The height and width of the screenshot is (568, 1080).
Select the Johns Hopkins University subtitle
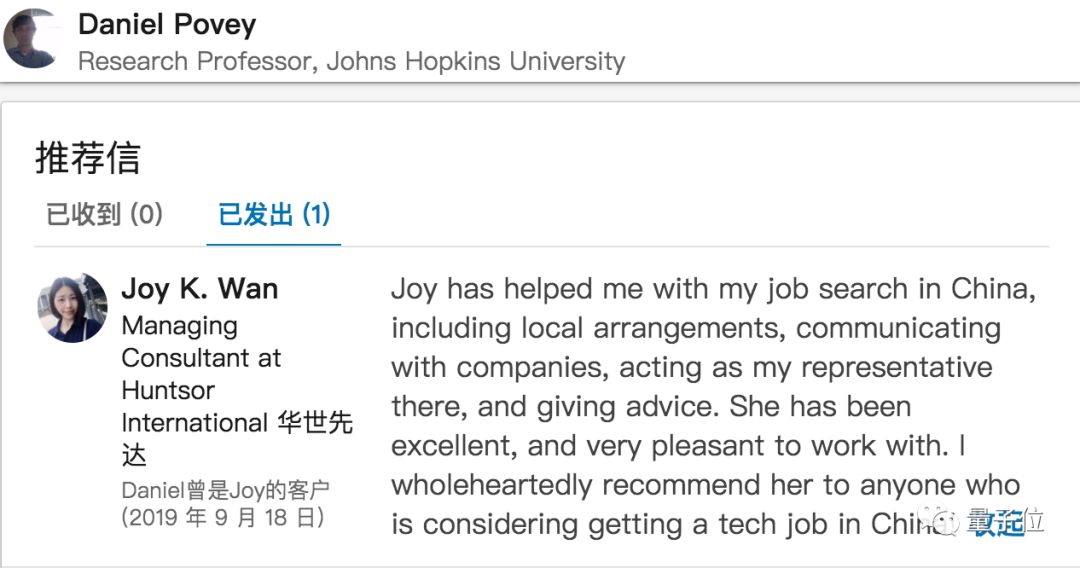click(475, 61)
